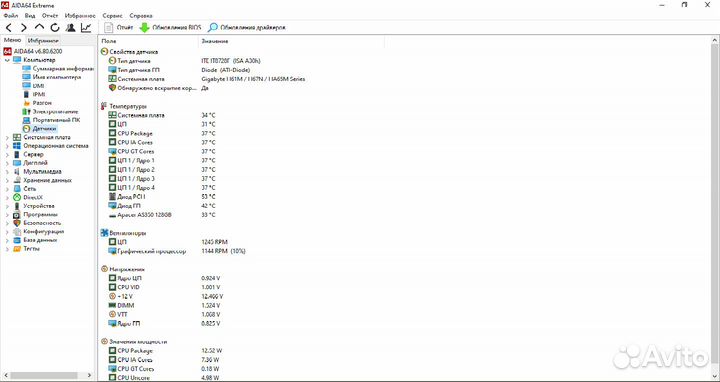Open the Справка menu
The height and width of the screenshot is (382, 720).
[x=141, y=16]
